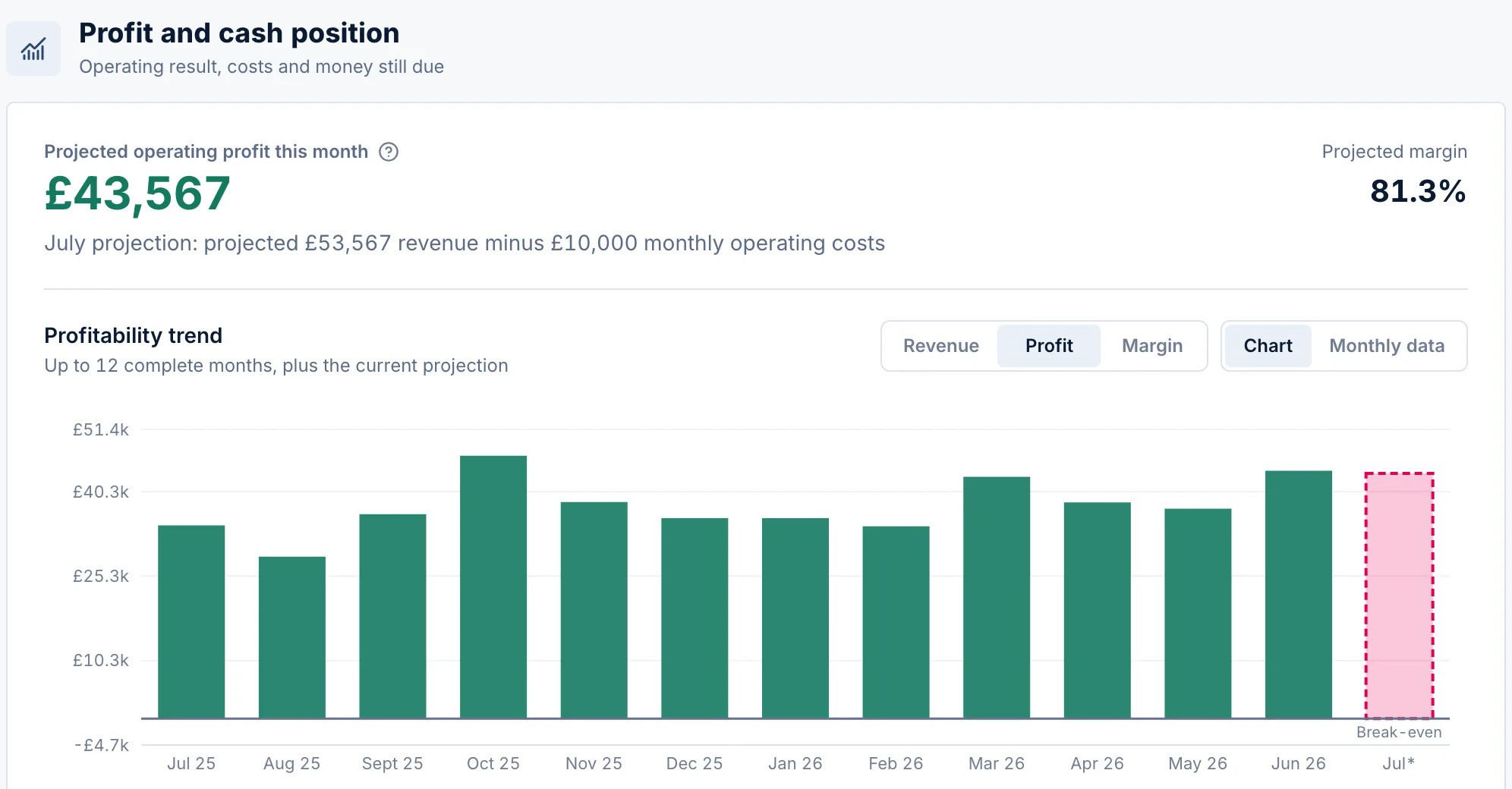The image size is (1512, 789).
Task: Open the Monthly data view
Action: click(1387, 346)
